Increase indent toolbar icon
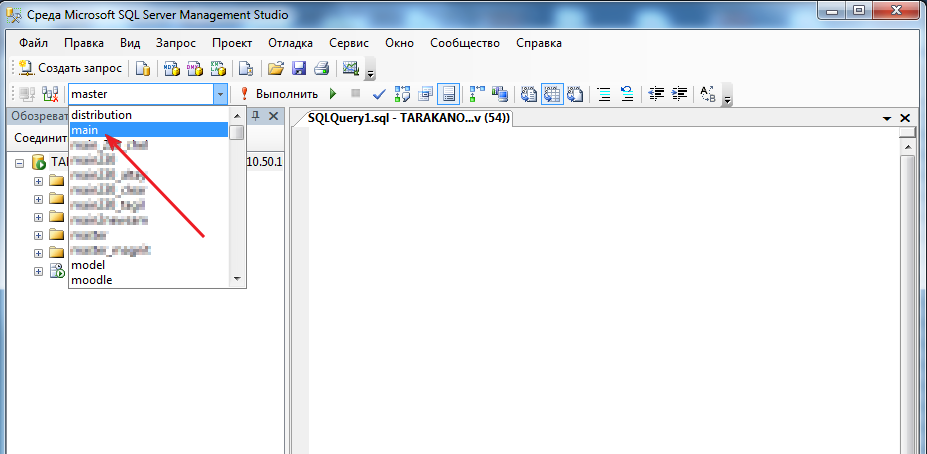This screenshot has width=927, height=454. click(x=679, y=93)
